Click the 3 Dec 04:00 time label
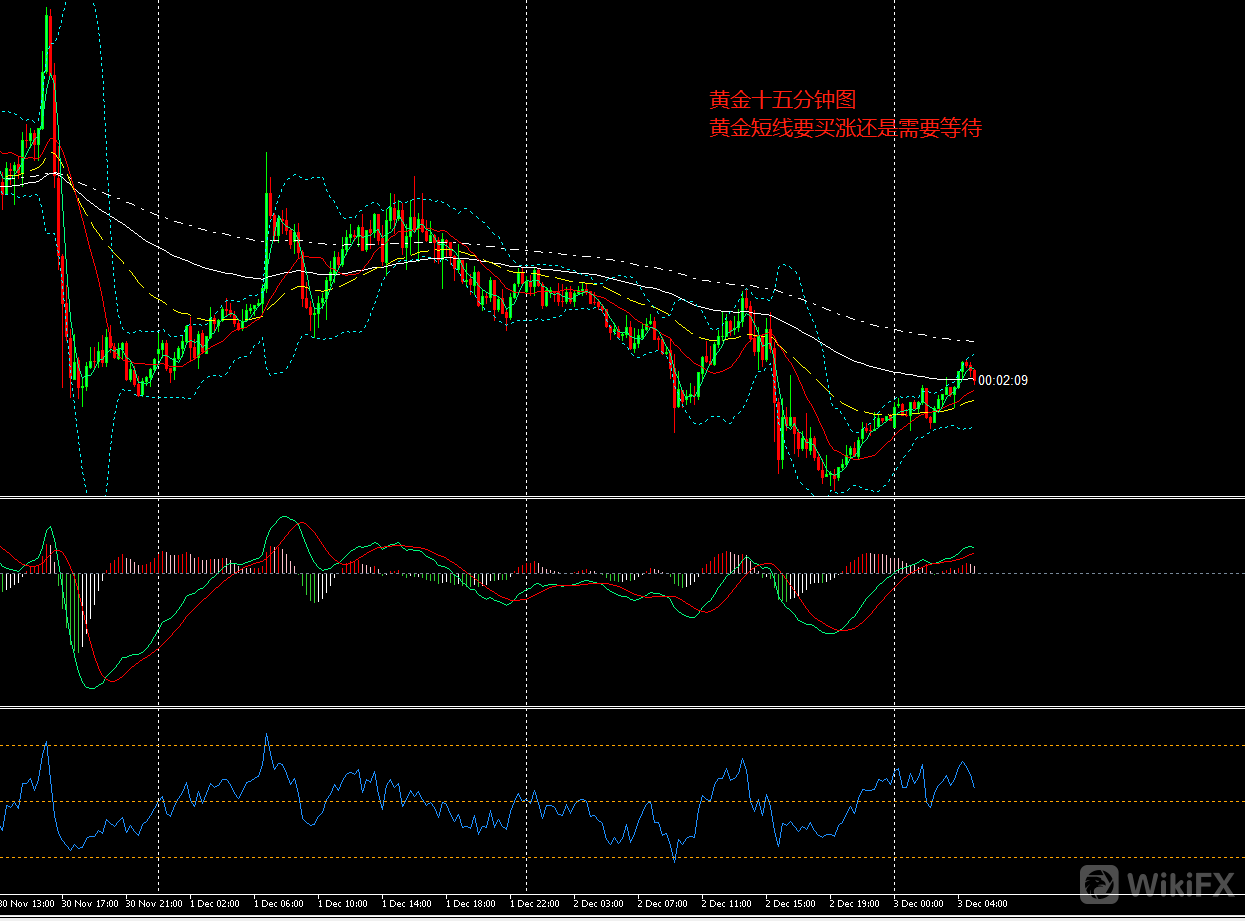 tap(983, 904)
